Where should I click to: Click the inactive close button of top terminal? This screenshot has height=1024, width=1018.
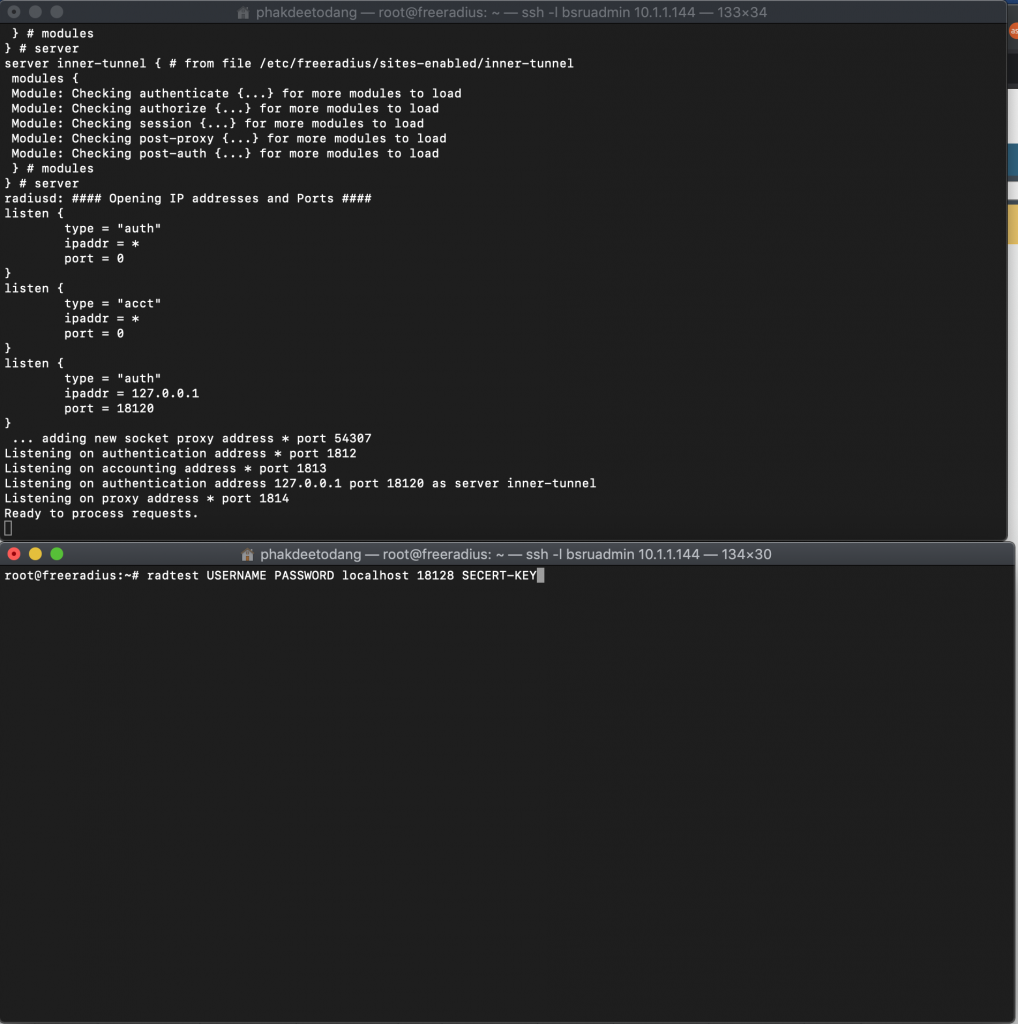[x=14, y=12]
